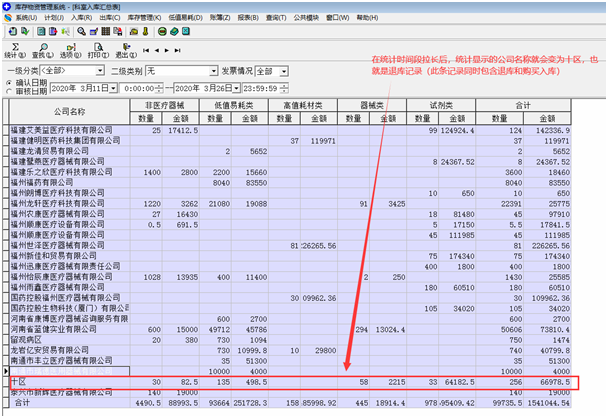Click the dark grid table toolbar icon
Viewport: 608px width, 418px height.
pos(105,31)
